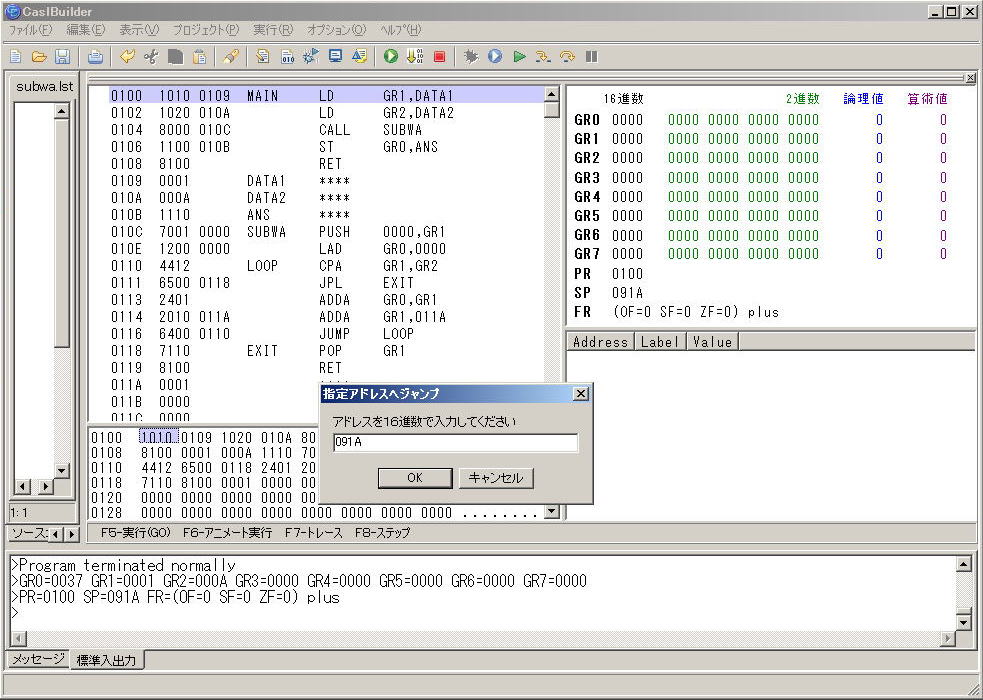
Task: Click the blue circular play debug icon
Action: 495,57
